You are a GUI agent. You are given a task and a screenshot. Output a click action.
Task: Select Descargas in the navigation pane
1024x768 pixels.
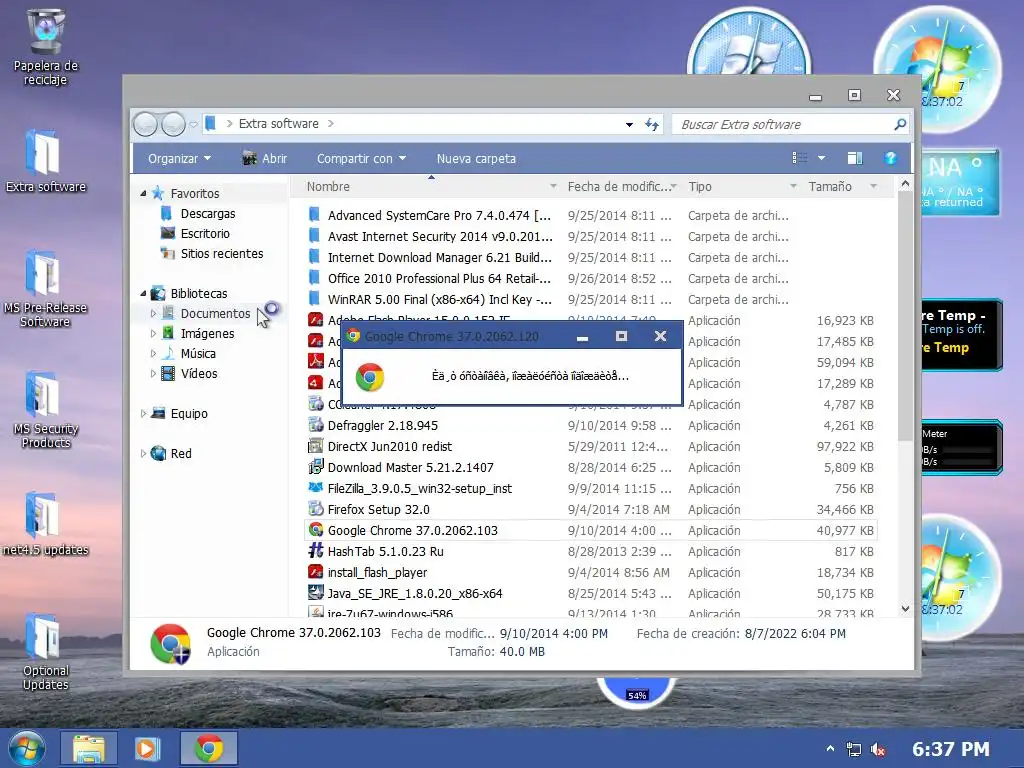[208, 214]
